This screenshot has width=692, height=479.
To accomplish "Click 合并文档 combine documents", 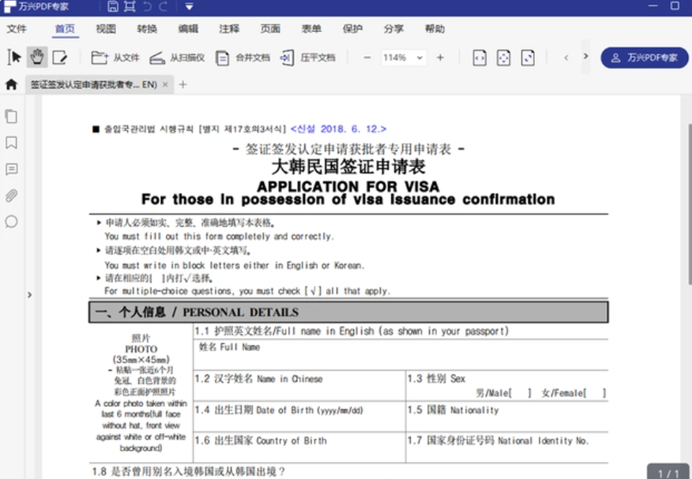I will click(x=243, y=58).
